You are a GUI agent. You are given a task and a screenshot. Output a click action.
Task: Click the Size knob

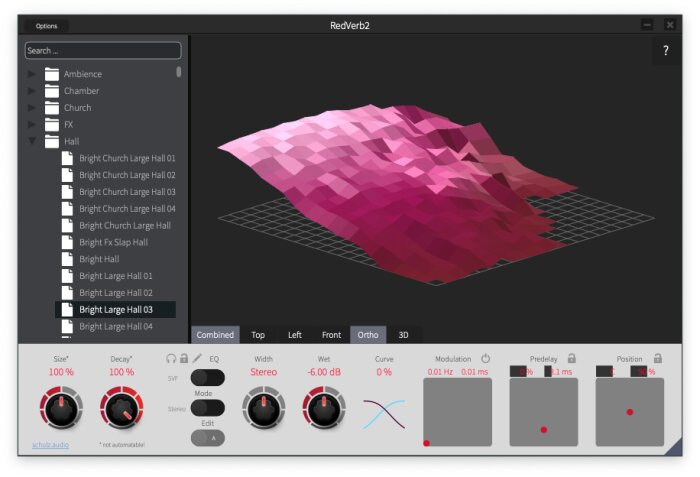click(x=61, y=408)
